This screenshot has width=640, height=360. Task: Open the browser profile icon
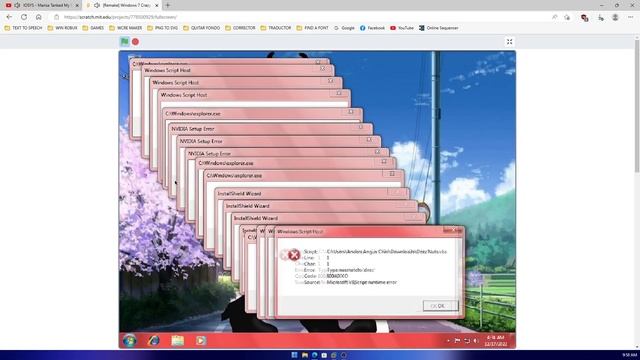pos(615,17)
